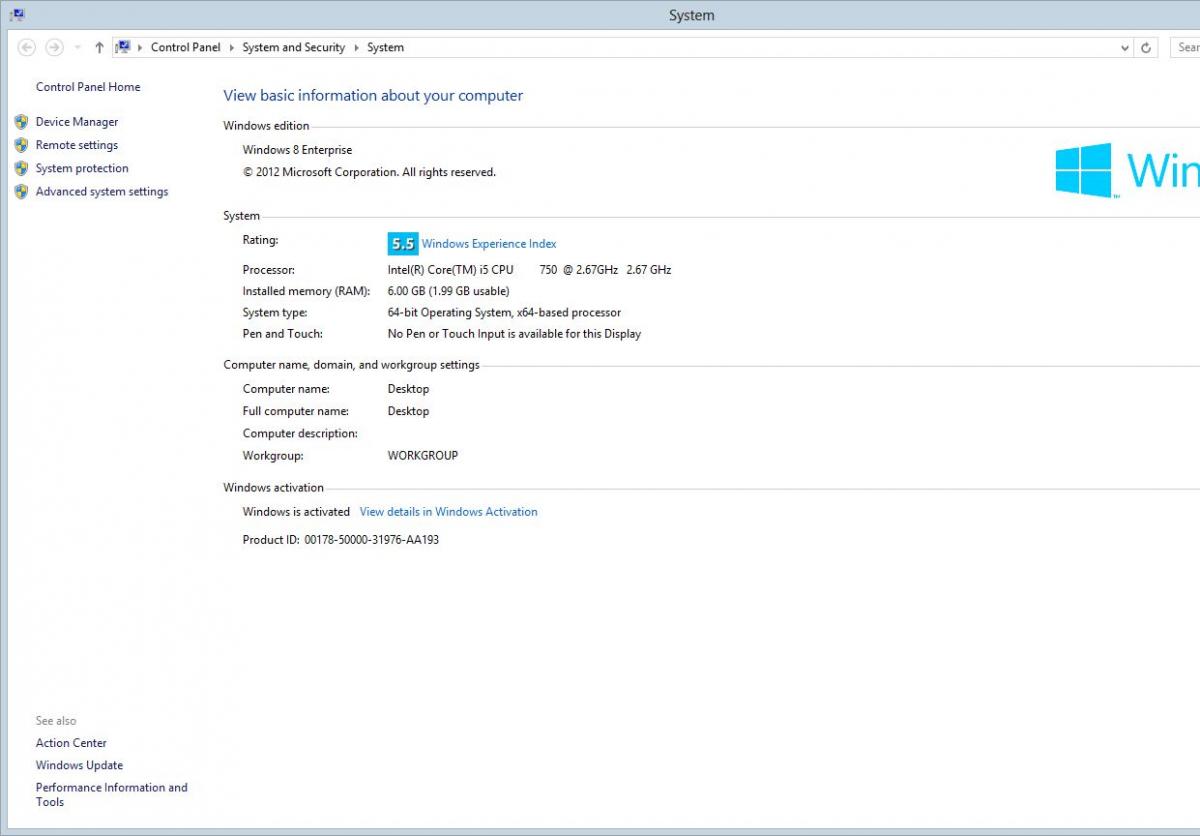This screenshot has height=836, width=1200.
Task: Select System and Security breadcrumb
Action: [x=293, y=47]
